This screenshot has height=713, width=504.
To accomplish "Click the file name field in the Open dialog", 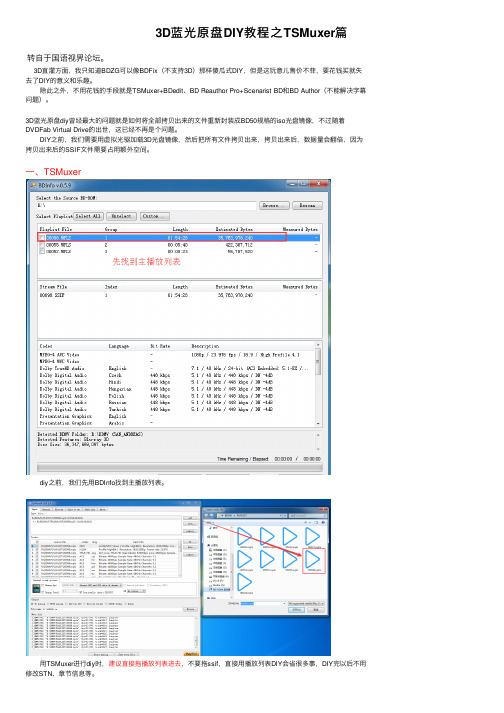I will coord(263,603).
